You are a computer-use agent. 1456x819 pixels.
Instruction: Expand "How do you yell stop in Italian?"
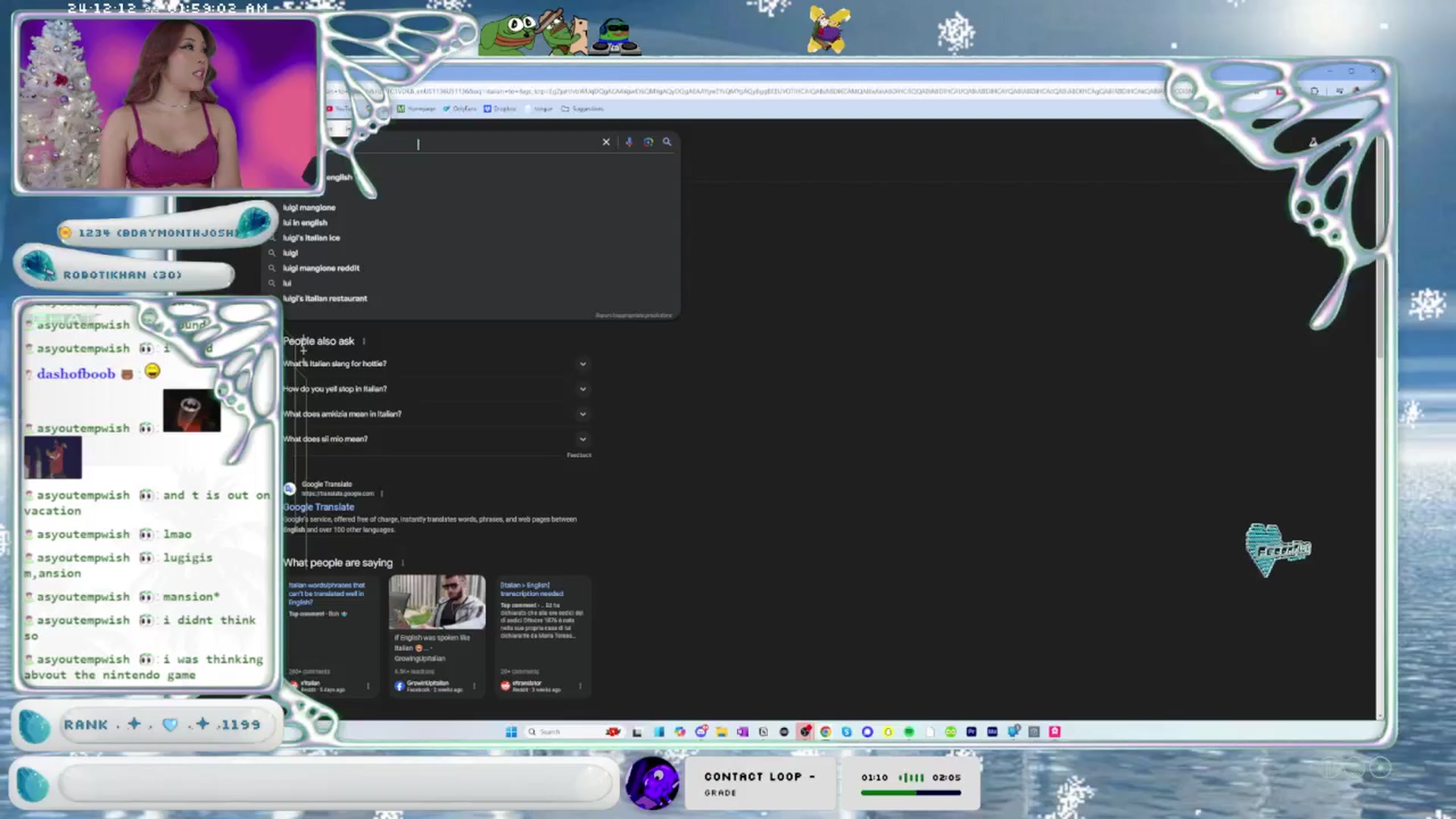(x=436, y=389)
